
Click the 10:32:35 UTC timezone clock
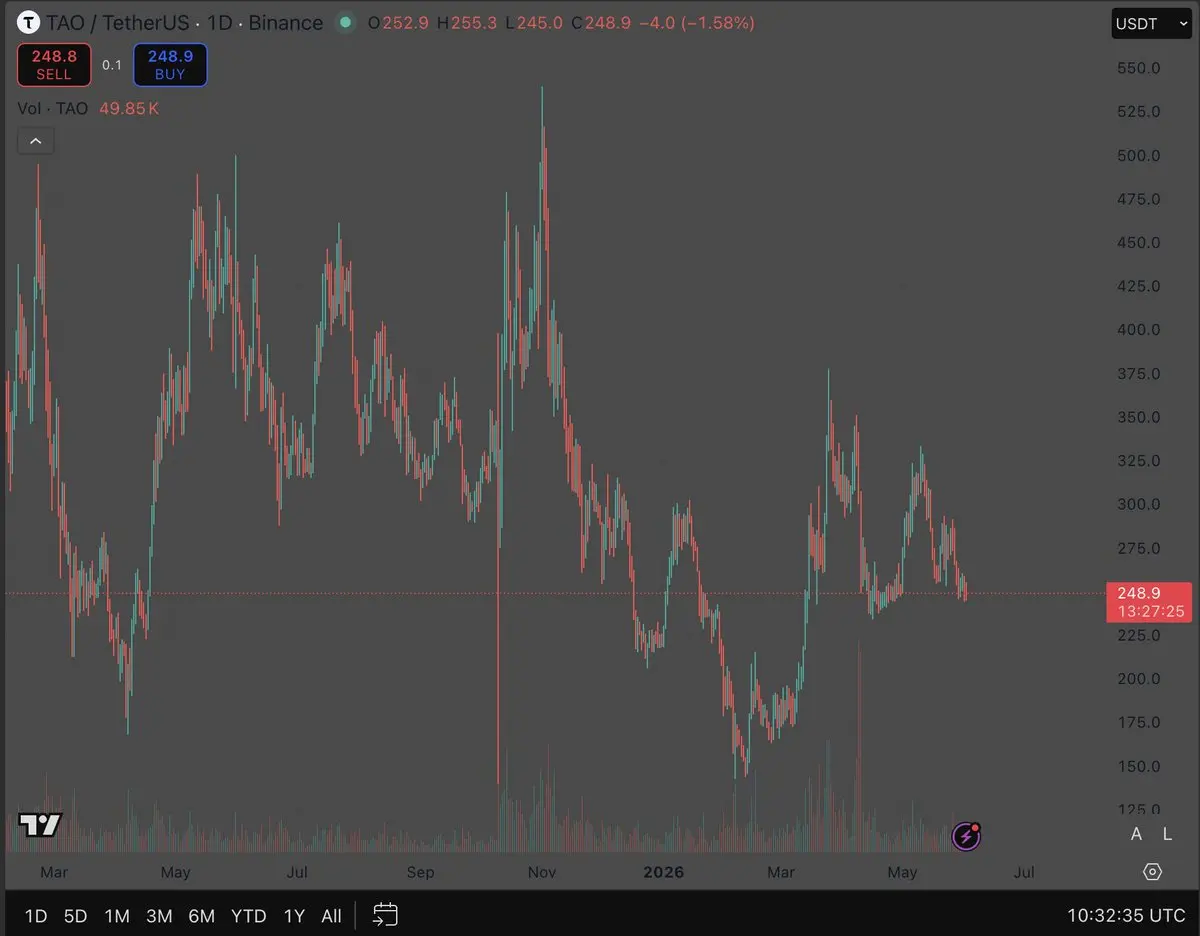point(1126,915)
